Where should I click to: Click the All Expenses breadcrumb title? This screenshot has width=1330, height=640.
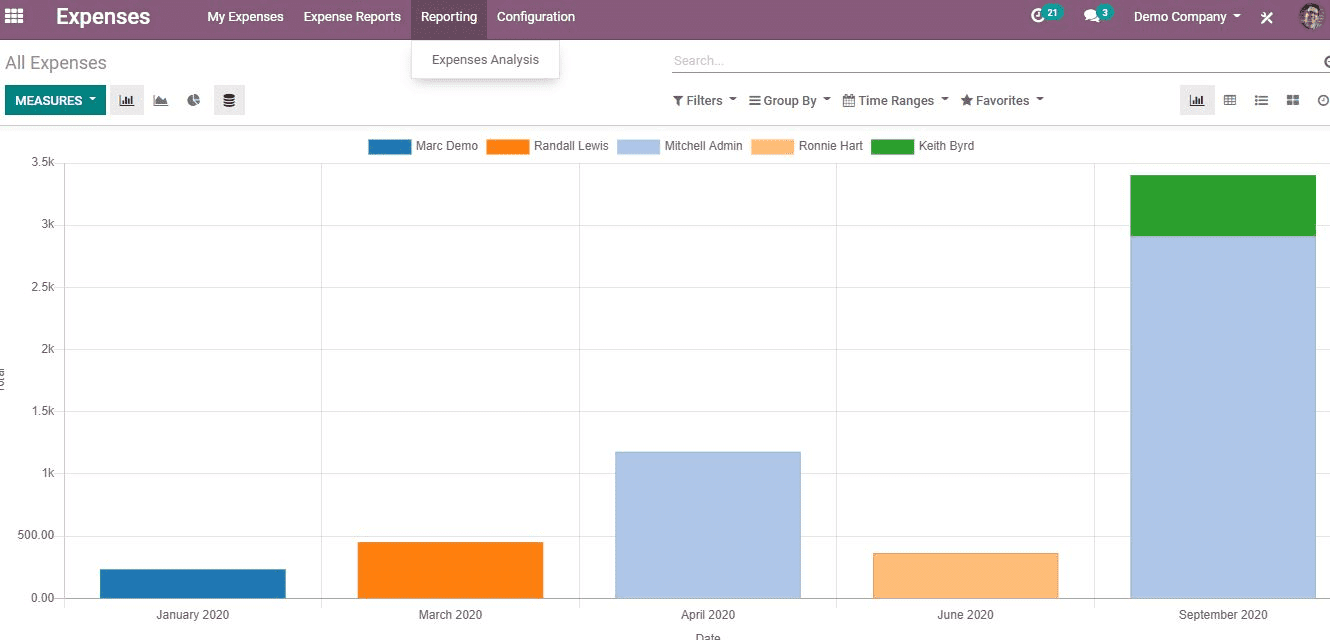click(x=56, y=63)
